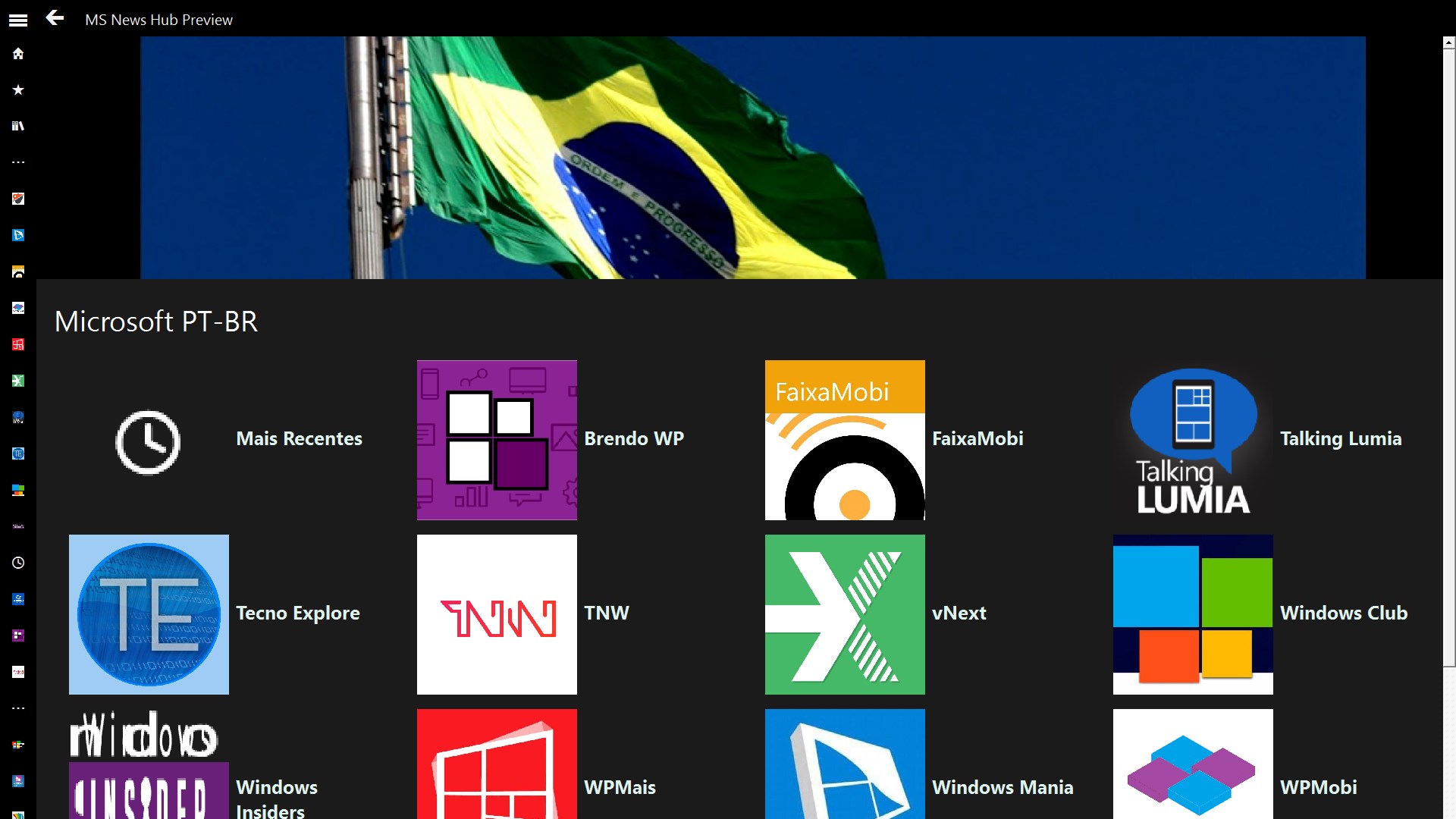Select the Tecno Explore sidebar icon
This screenshot has height=819, width=1456.
tap(18, 453)
